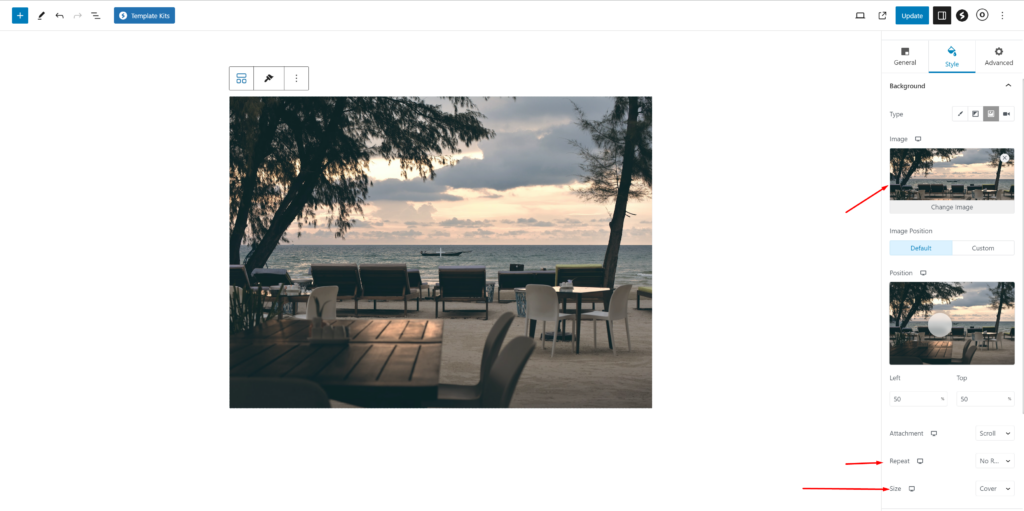Open the laptop device preview icon
1024x511 pixels.
coord(860,16)
